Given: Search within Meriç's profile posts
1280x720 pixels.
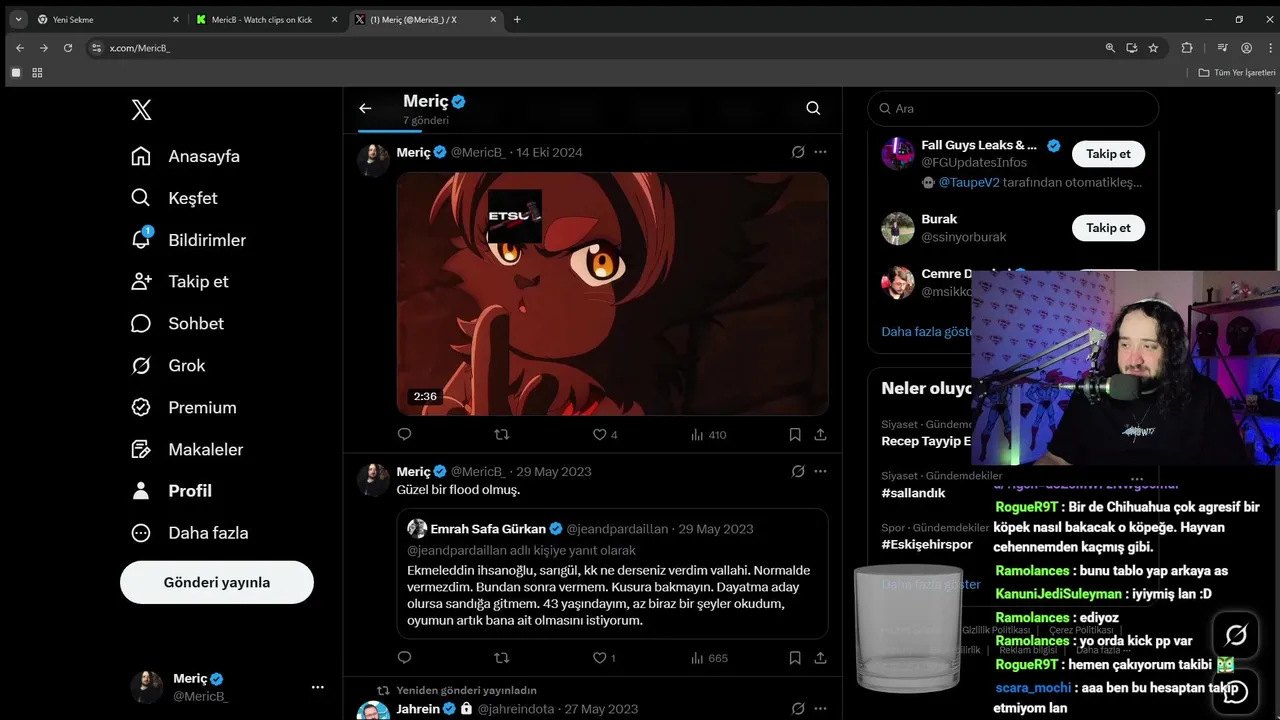Looking at the screenshot, I should 813,108.
